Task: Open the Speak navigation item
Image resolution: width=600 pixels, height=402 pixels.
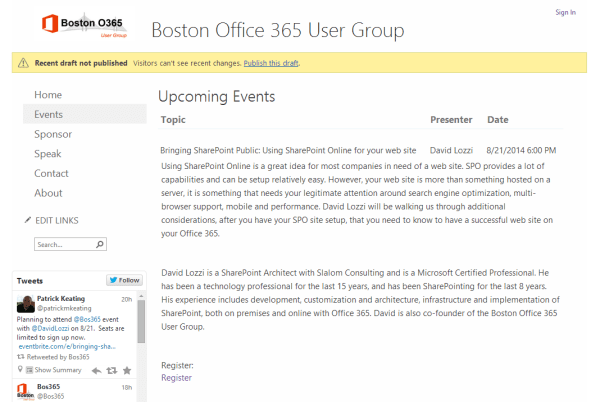Action: tap(47, 154)
